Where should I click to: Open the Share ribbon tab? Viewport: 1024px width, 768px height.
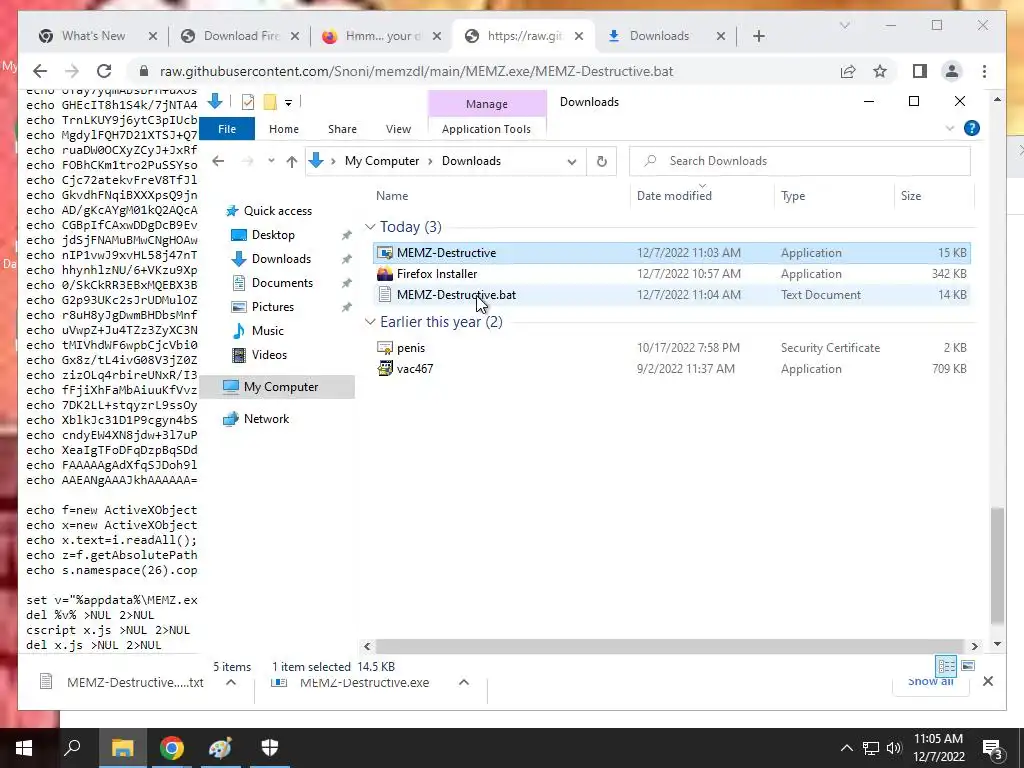342,129
